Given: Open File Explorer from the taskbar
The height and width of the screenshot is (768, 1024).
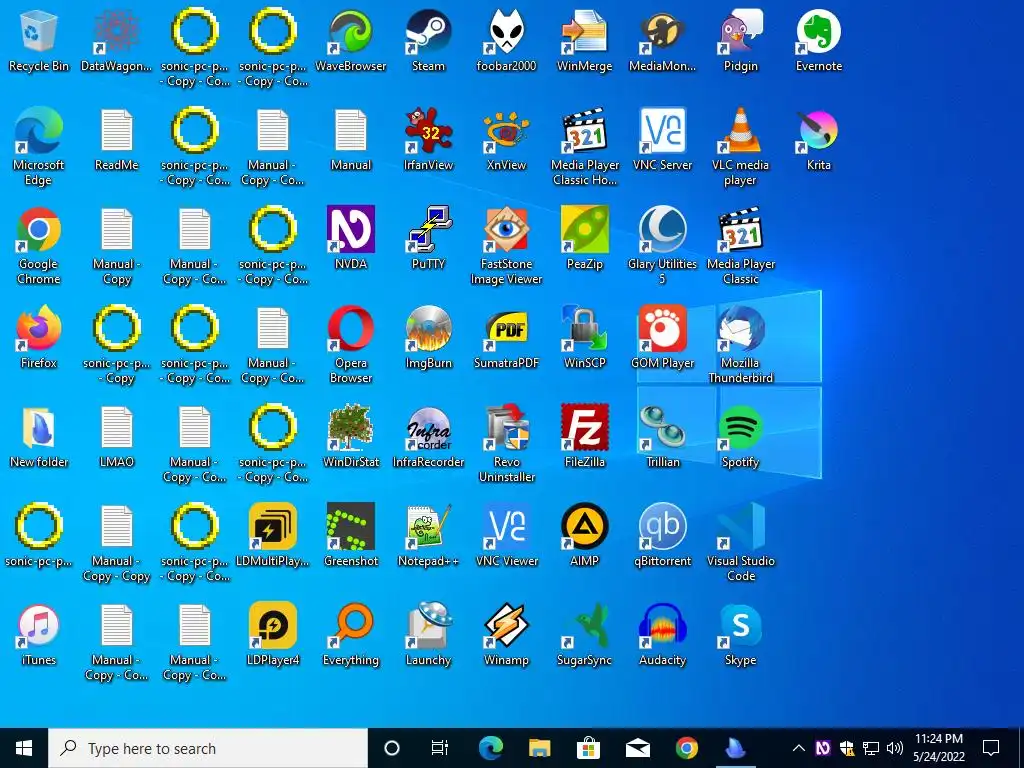Looking at the screenshot, I should point(539,748).
